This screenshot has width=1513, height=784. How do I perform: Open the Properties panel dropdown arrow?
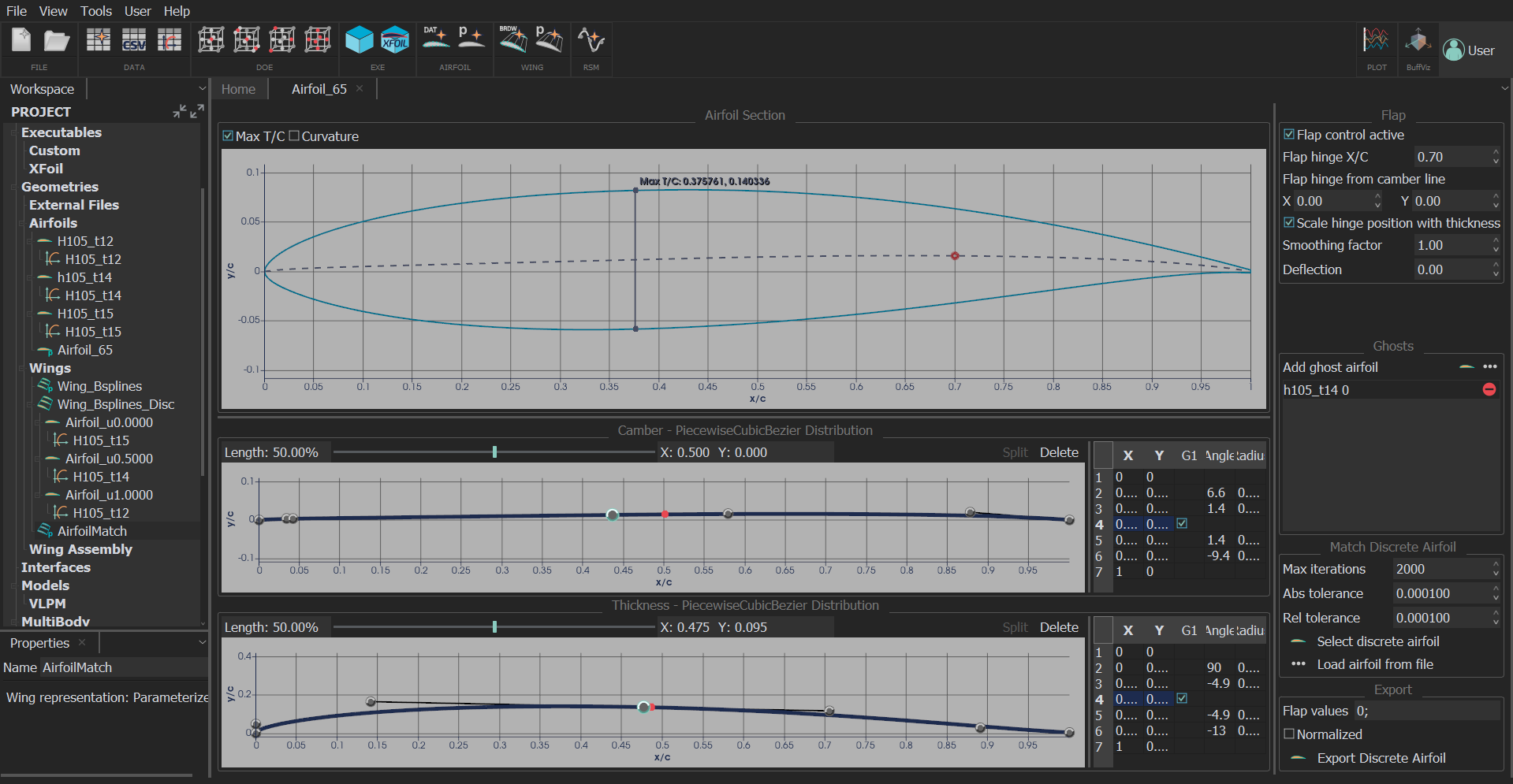coord(202,643)
